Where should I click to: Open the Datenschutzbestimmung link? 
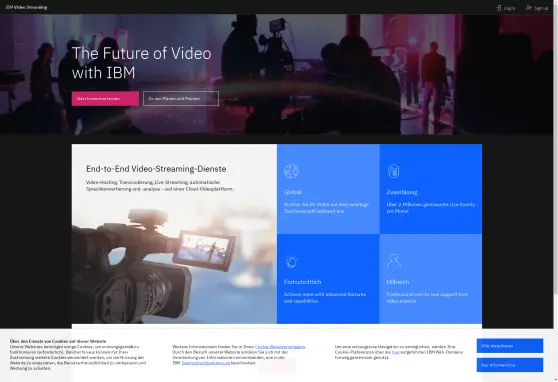pos(206,363)
